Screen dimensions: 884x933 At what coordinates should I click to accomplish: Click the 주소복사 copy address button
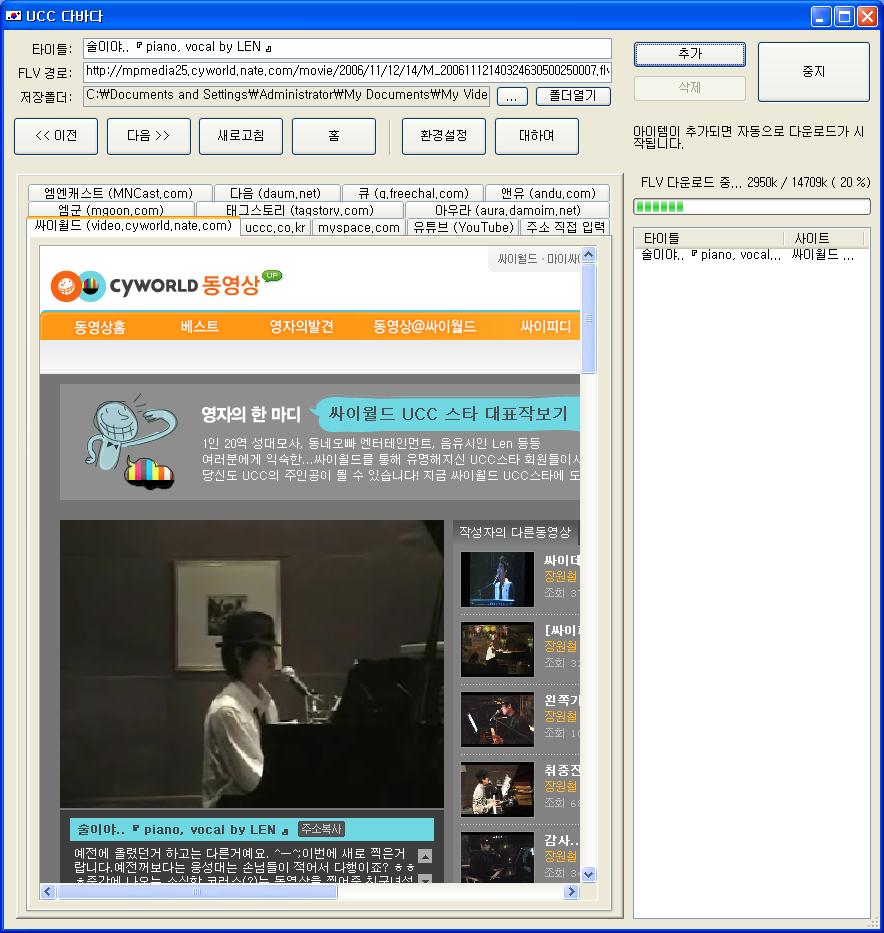[321, 829]
